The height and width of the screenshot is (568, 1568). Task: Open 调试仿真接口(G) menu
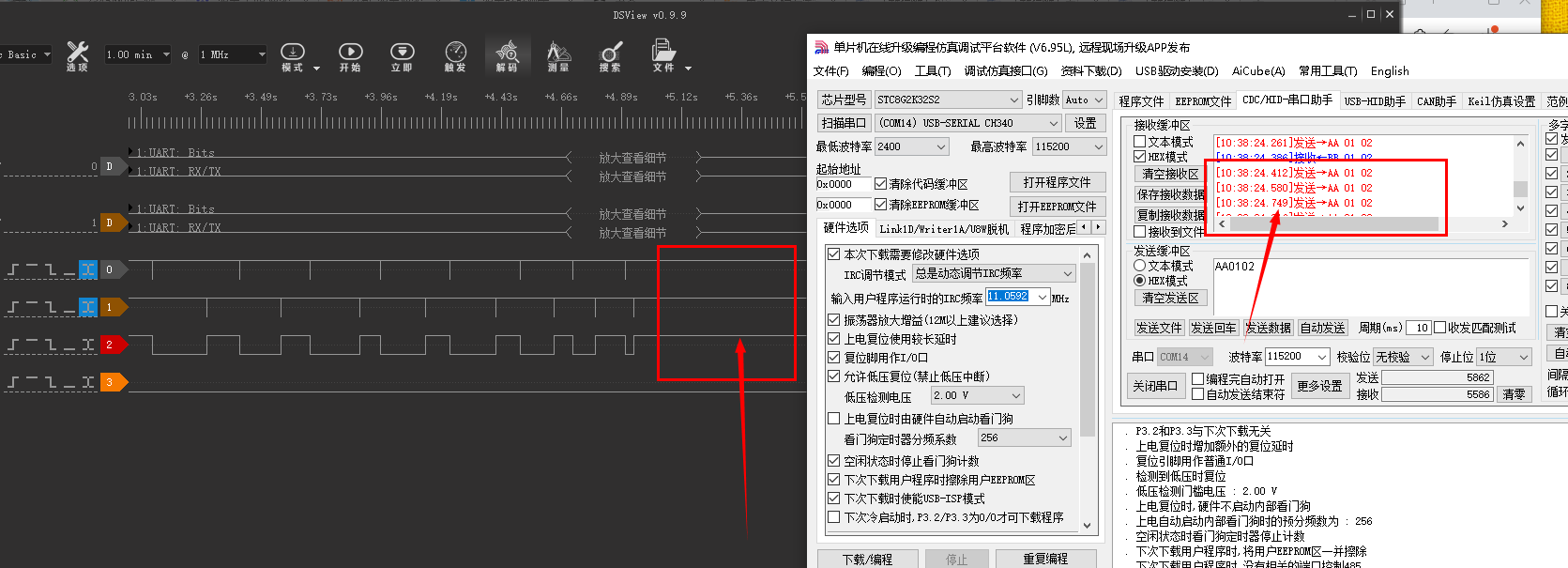coord(1006,71)
